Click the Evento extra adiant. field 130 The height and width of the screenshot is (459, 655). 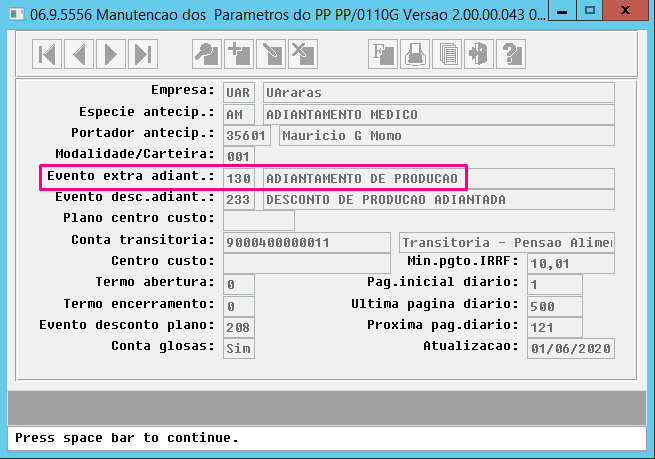point(239,179)
